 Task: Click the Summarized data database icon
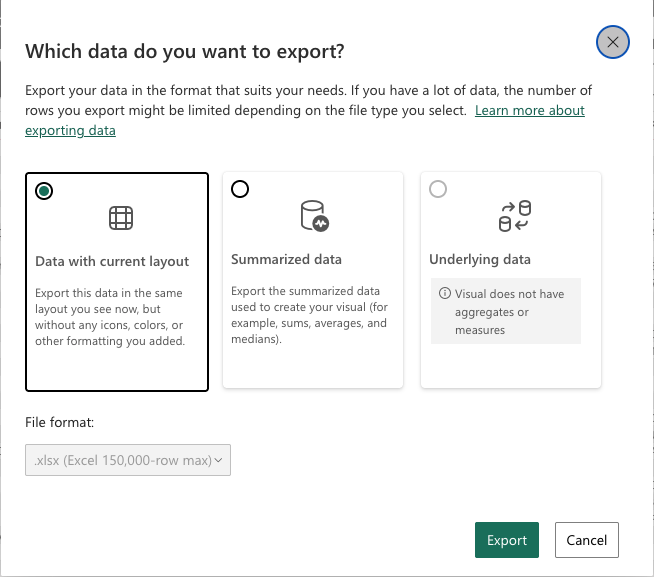313,216
